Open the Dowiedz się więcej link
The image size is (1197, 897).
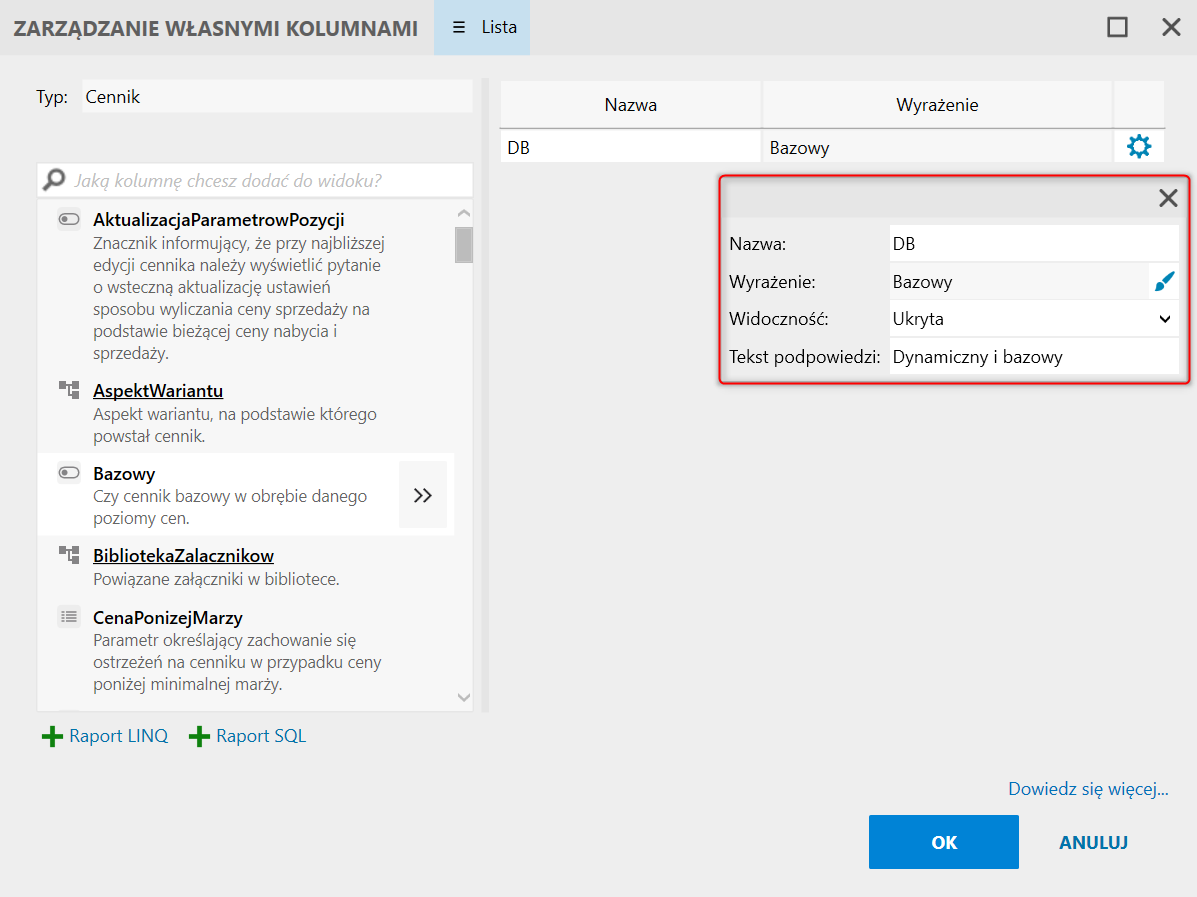(x=1088, y=789)
